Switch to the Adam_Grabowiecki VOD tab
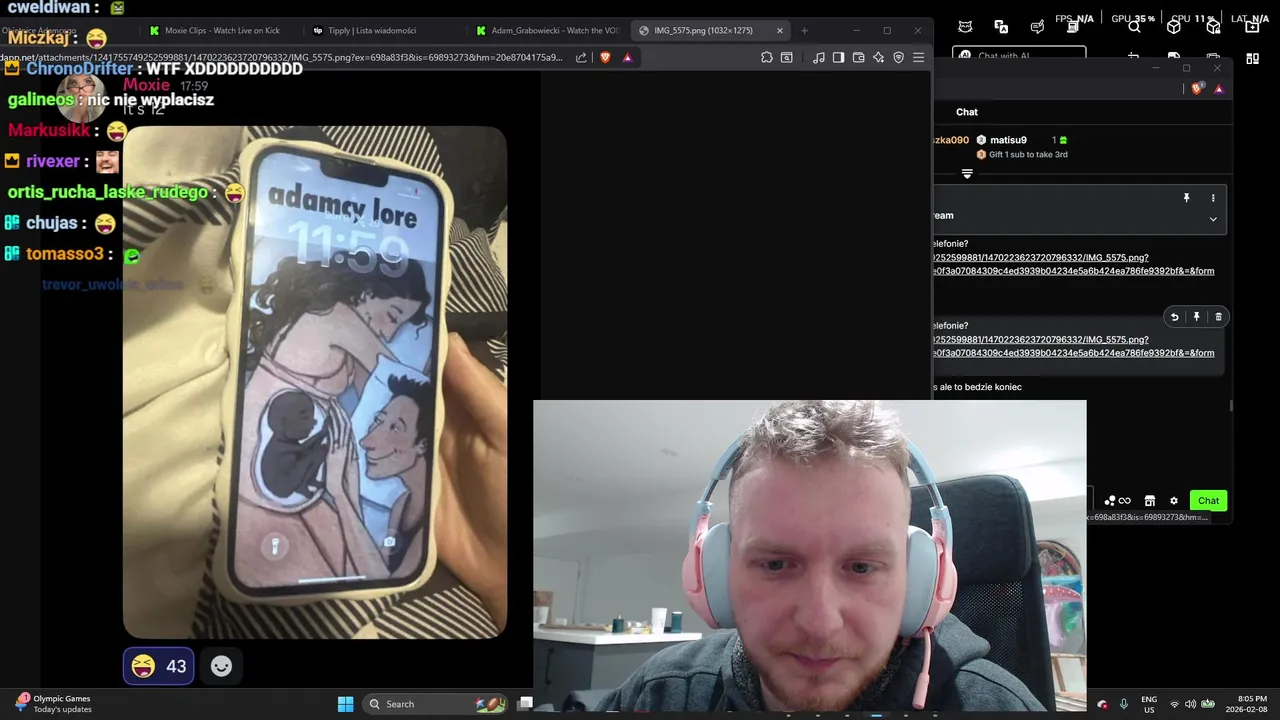This screenshot has height=720, width=1280. click(546, 30)
